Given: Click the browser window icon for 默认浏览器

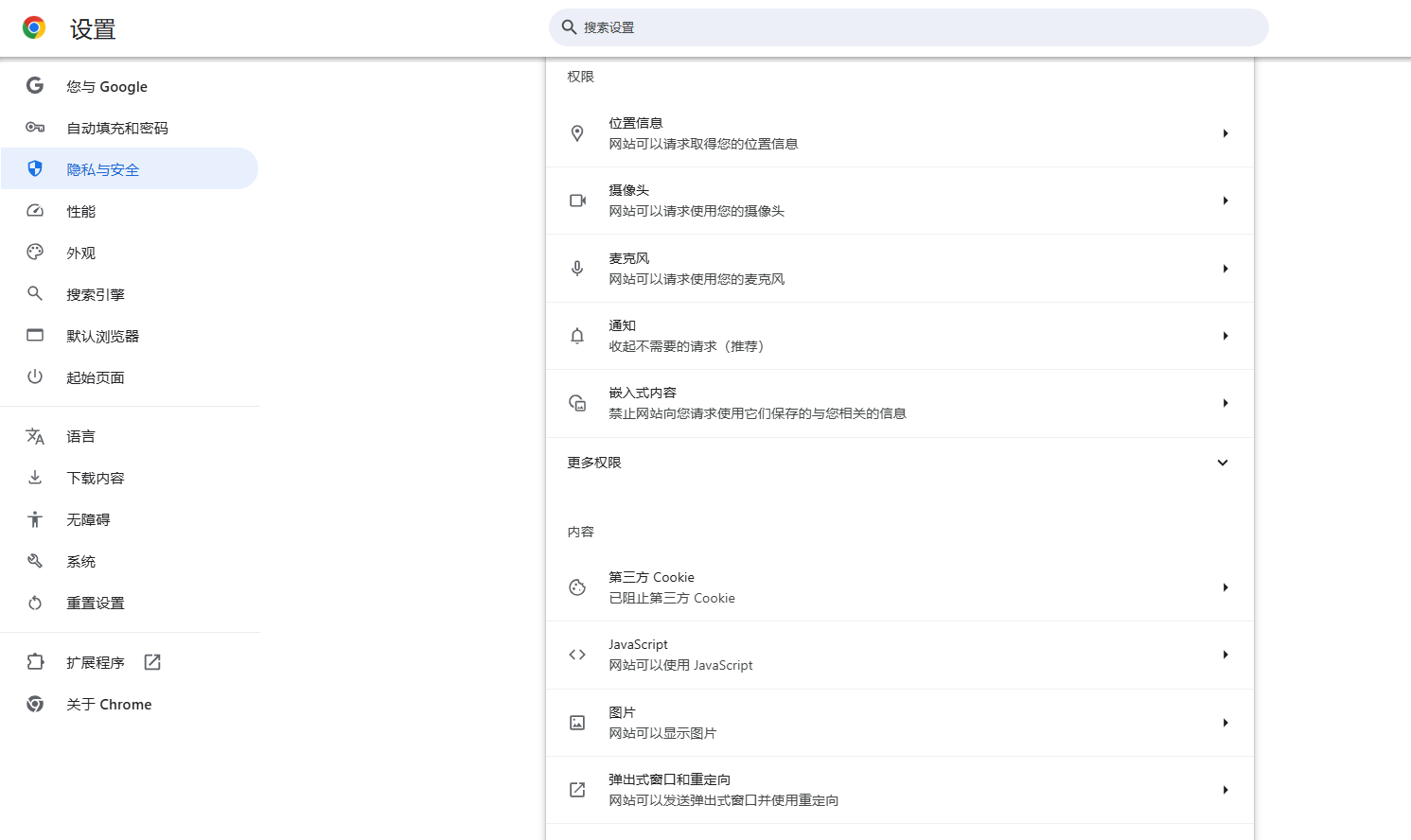Looking at the screenshot, I should tap(35, 336).
